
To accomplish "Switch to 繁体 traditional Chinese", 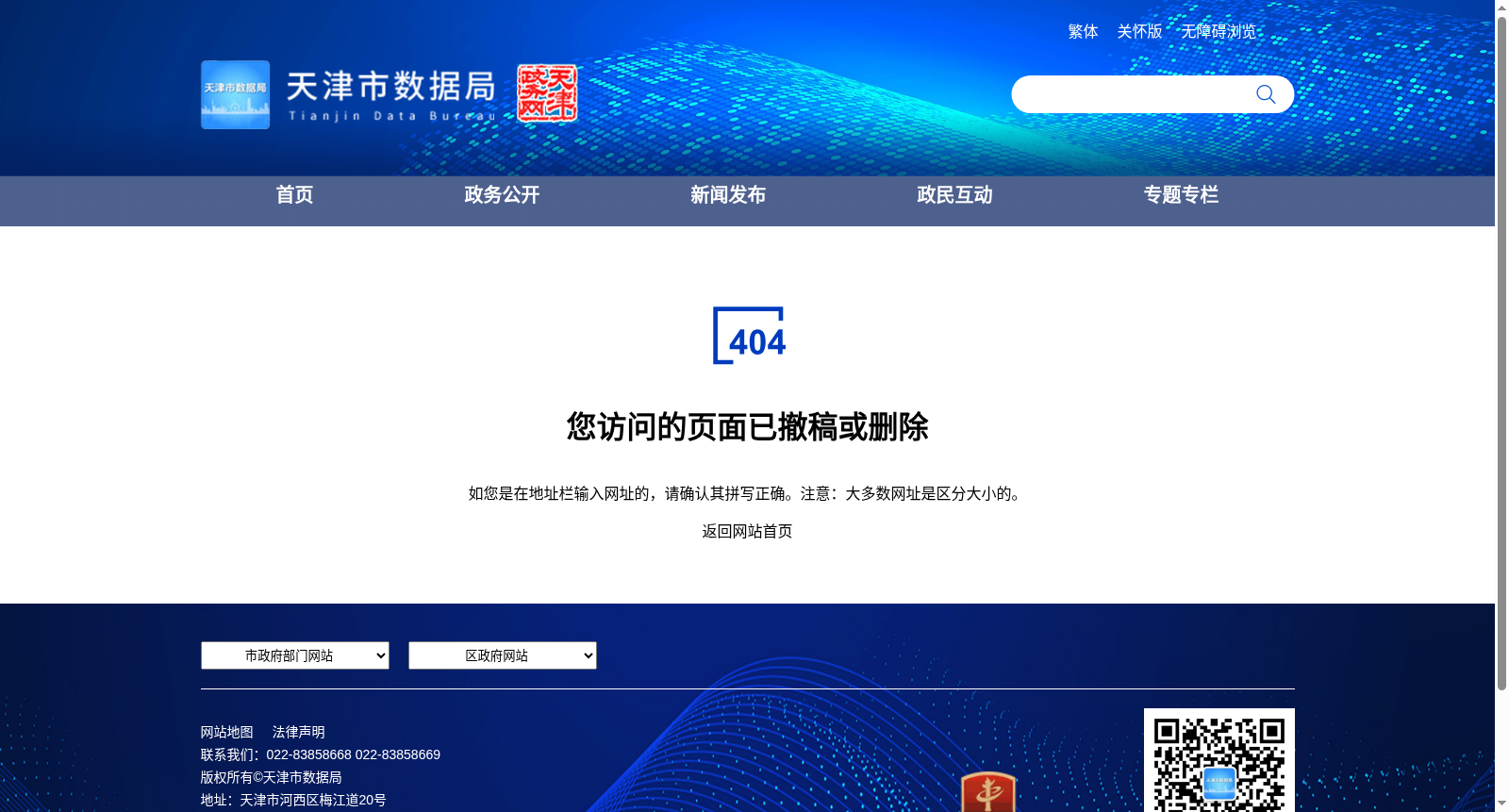I will pos(1083,32).
